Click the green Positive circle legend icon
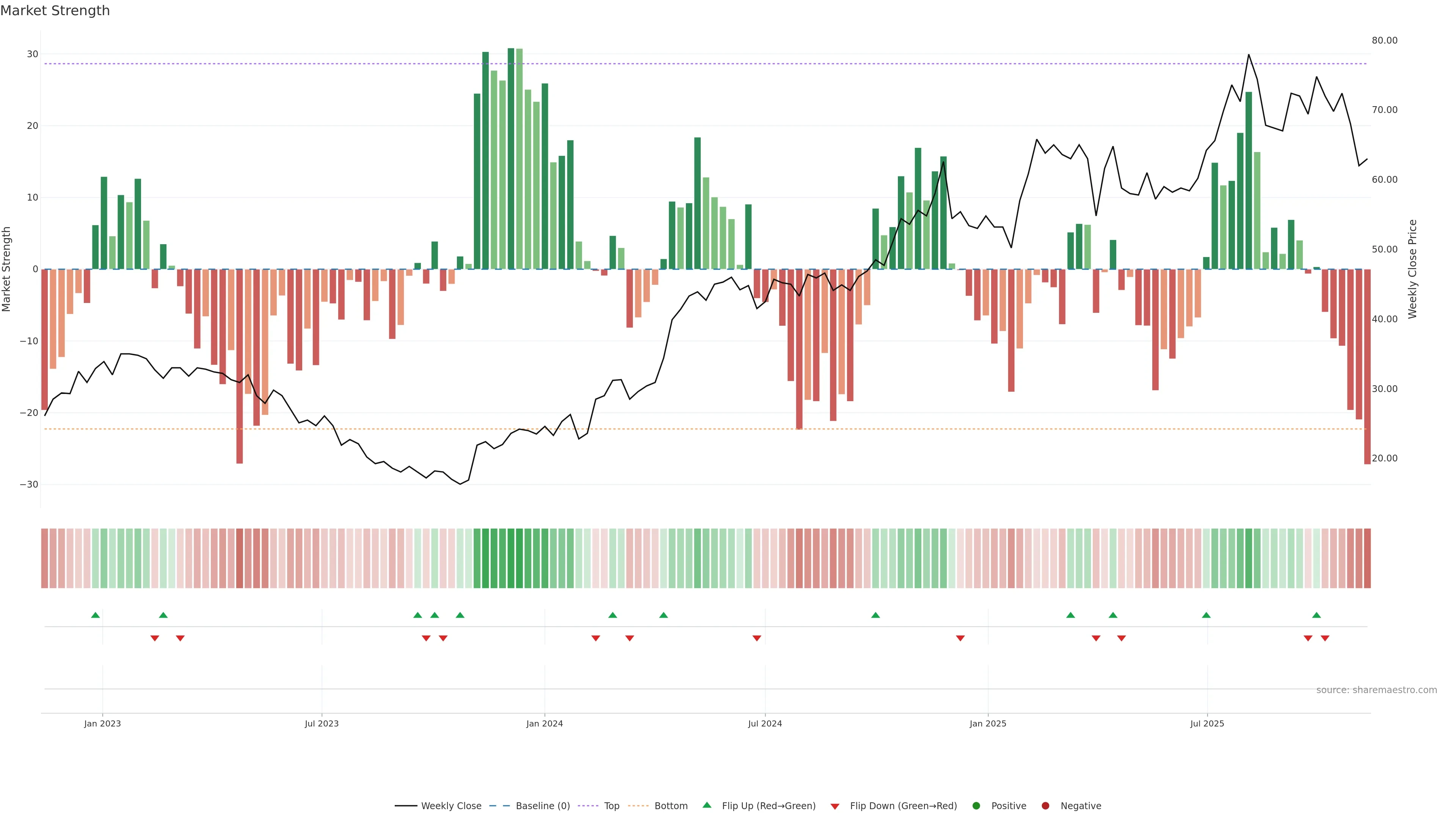This screenshot has width=1456, height=819. 976,805
